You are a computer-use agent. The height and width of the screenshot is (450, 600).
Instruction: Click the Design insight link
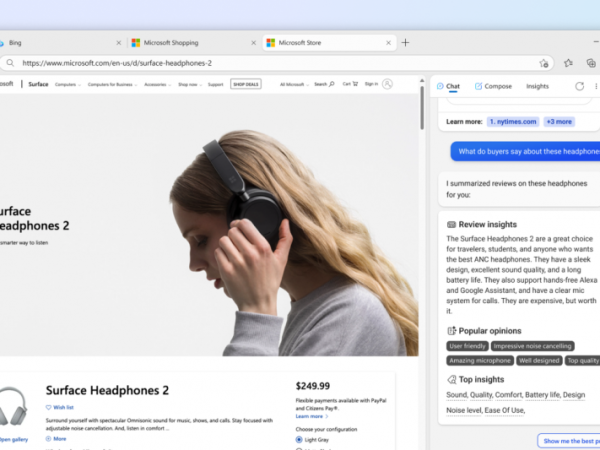tap(574, 395)
